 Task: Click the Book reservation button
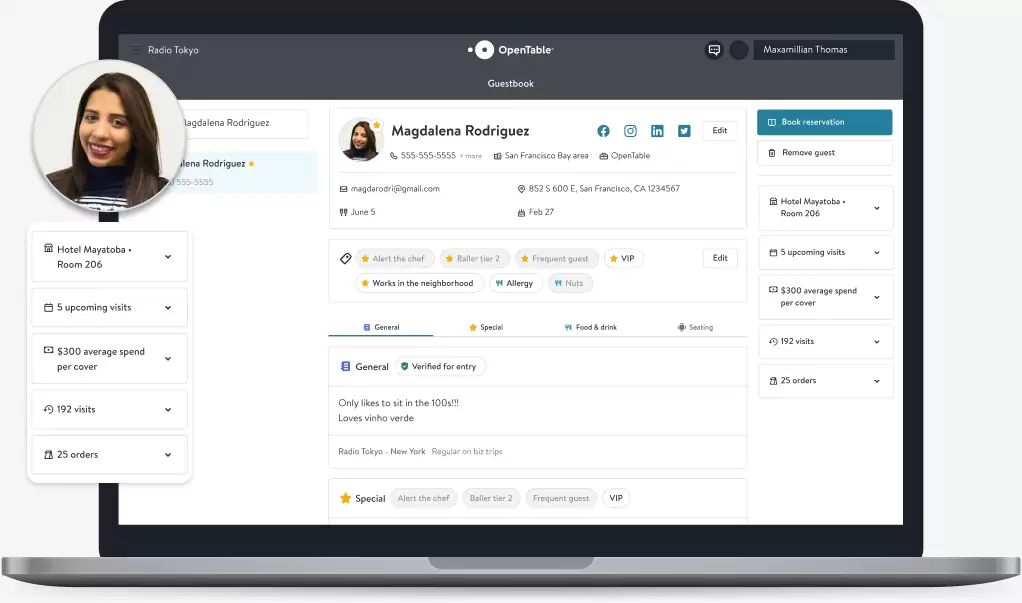click(824, 122)
